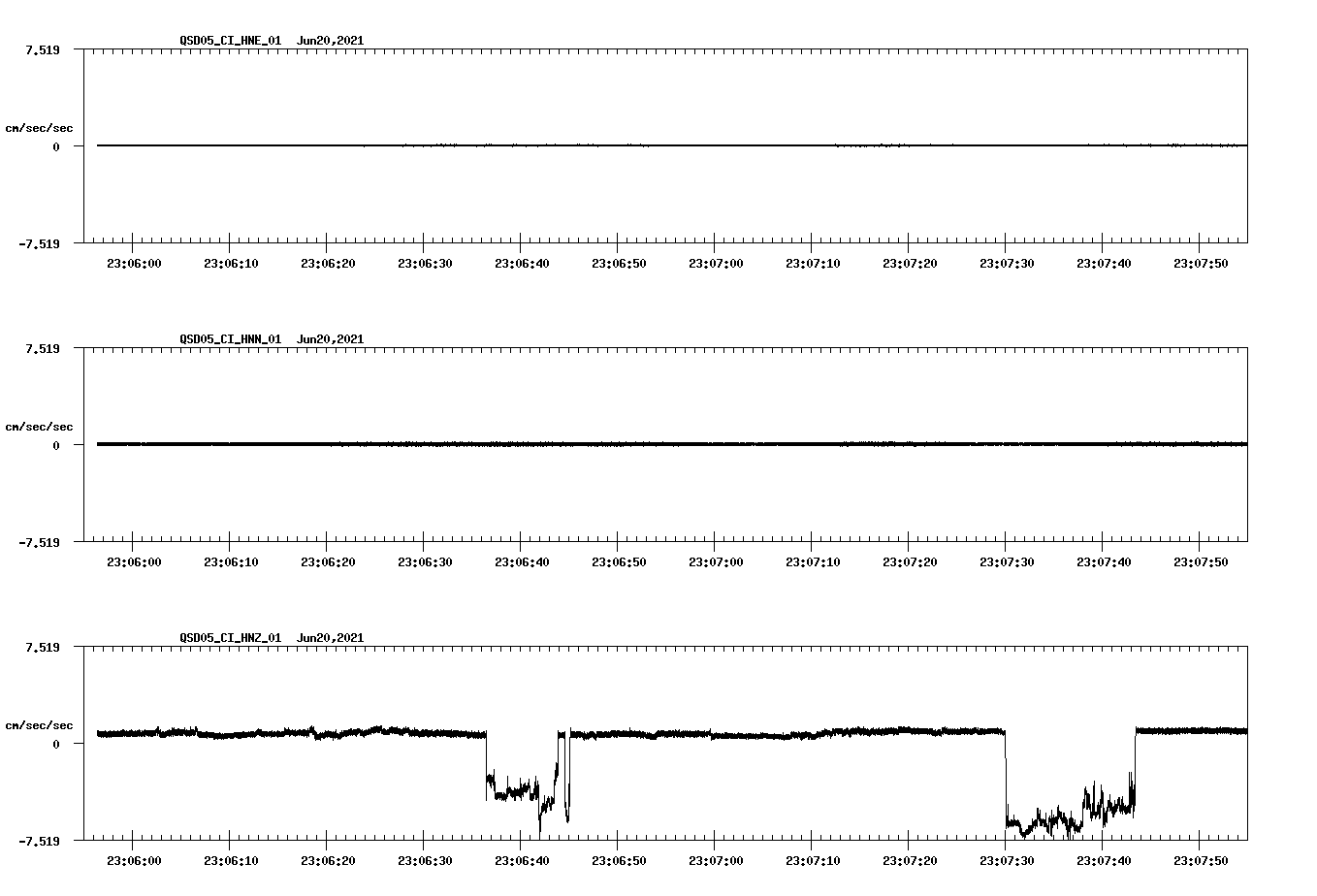This screenshot has height=896, width=1317.
Task: Click the QSD05_CI_HNN_01 channel title
Action: (x=231, y=339)
